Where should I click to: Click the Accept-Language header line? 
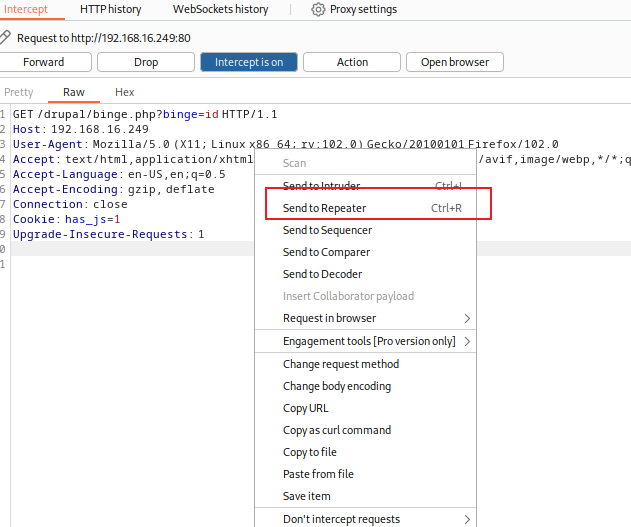(x=119, y=174)
